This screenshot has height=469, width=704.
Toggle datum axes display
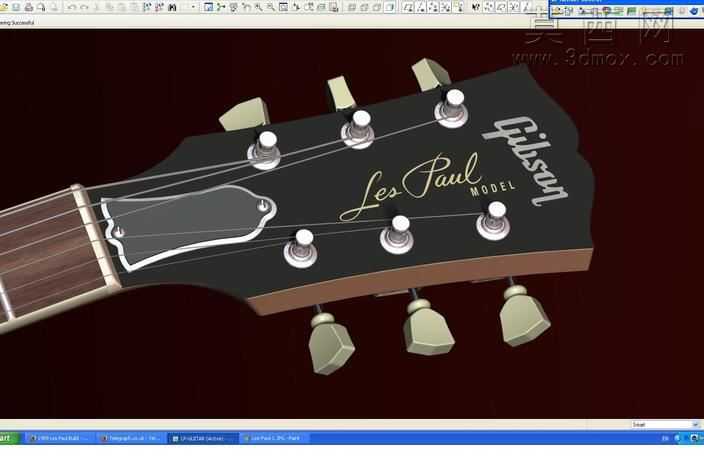point(420,7)
